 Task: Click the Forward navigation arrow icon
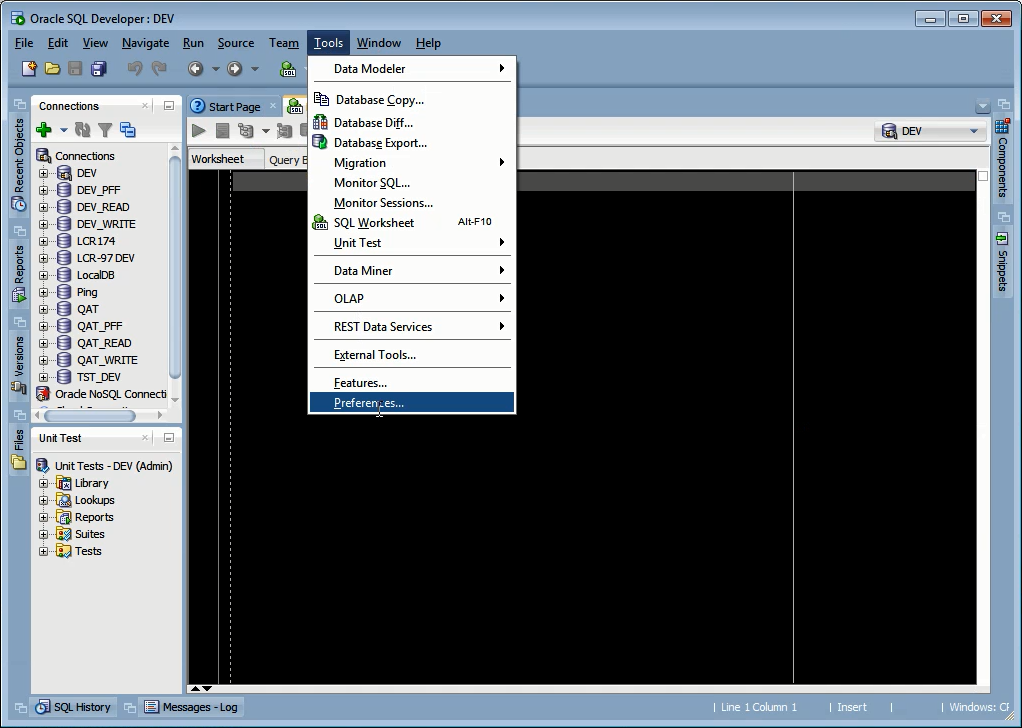click(x=235, y=68)
